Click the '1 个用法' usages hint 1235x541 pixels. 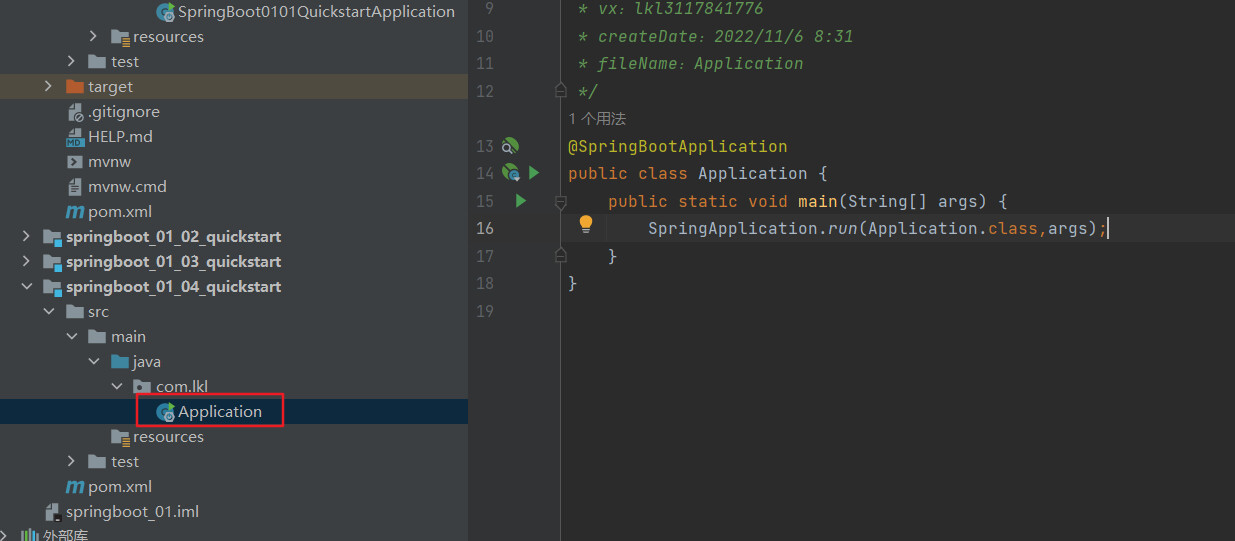point(597,119)
